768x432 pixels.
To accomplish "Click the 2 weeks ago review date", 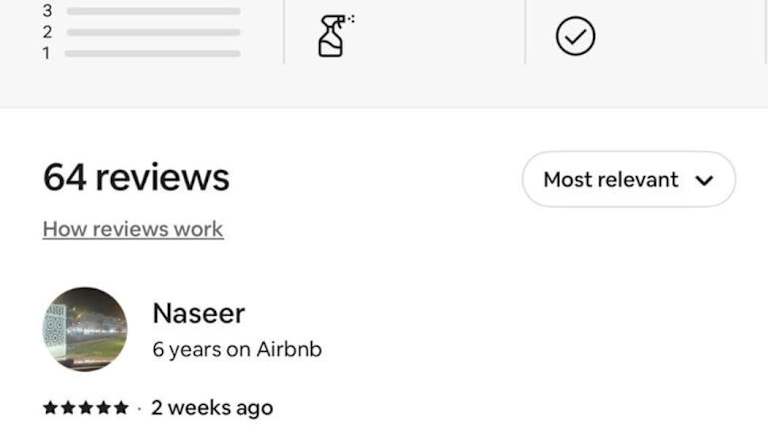I will tap(212, 408).
